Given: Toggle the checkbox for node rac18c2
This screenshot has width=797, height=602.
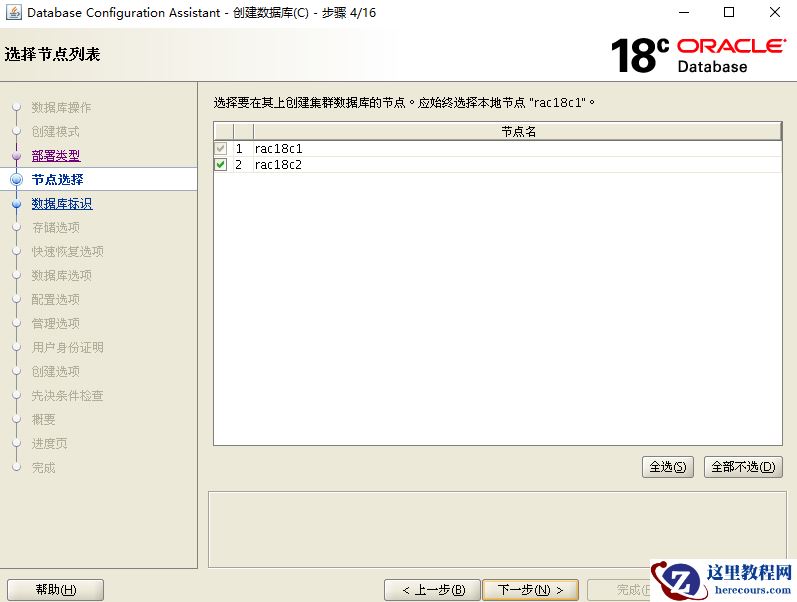Looking at the screenshot, I should click(x=221, y=164).
